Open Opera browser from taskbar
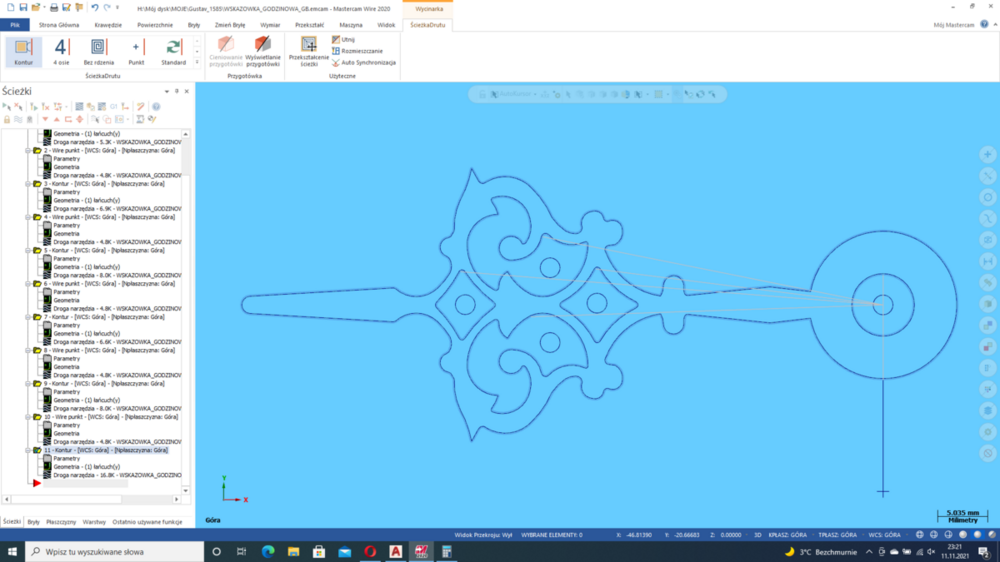Image resolution: width=1000 pixels, height=562 pixels. 370,552
